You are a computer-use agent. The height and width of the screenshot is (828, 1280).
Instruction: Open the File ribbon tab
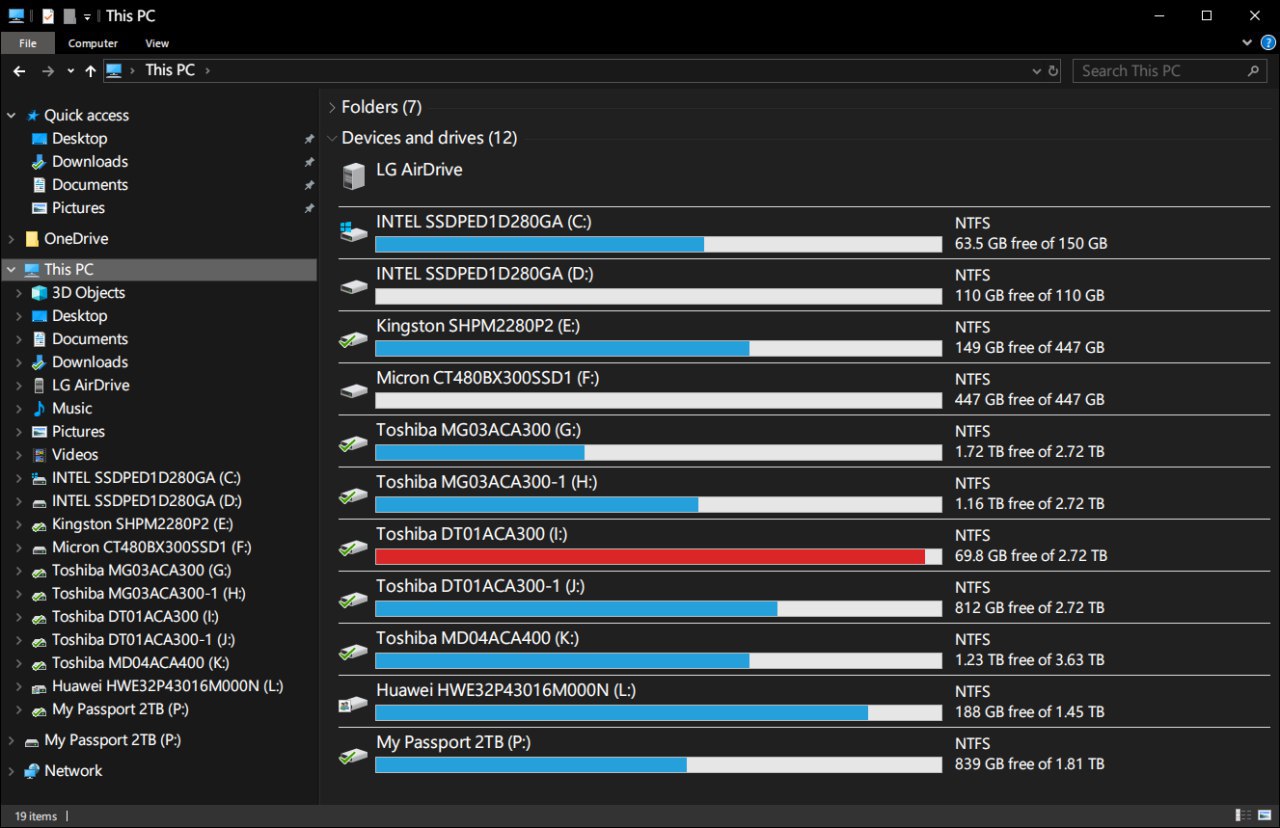28,43
